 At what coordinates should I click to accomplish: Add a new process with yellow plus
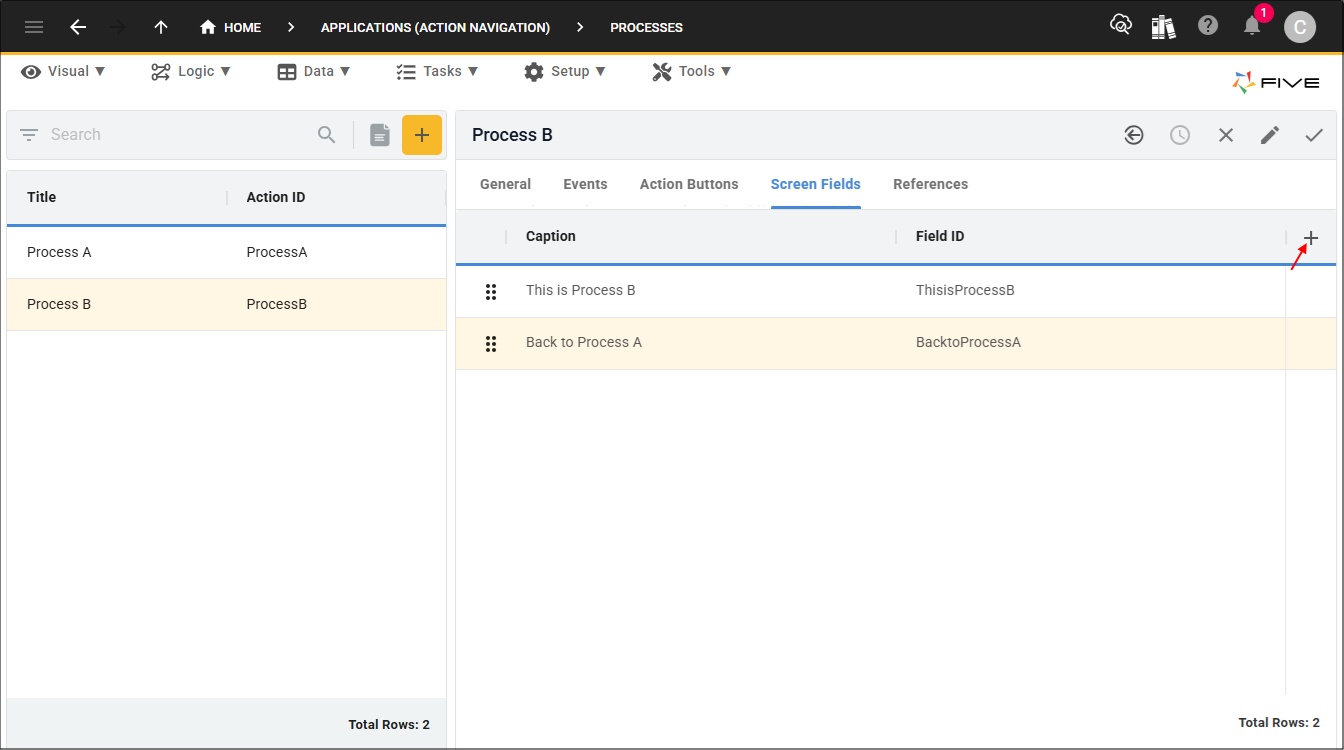click(422, 135)
